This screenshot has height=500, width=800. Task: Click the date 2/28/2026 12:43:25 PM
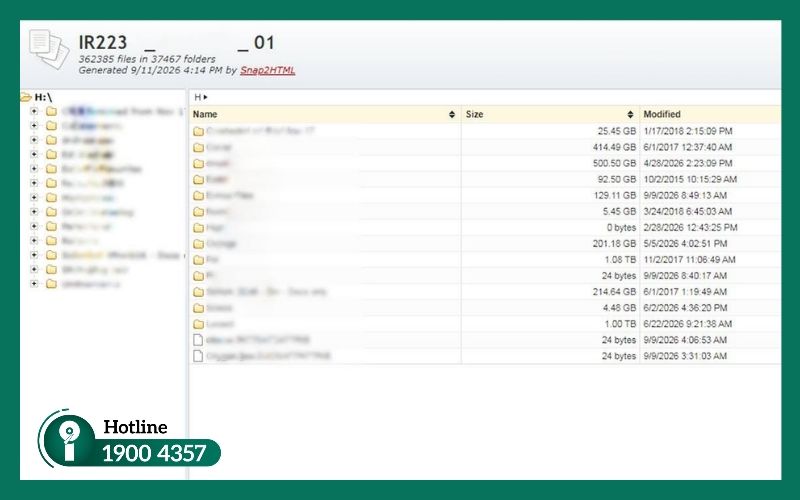690,228
